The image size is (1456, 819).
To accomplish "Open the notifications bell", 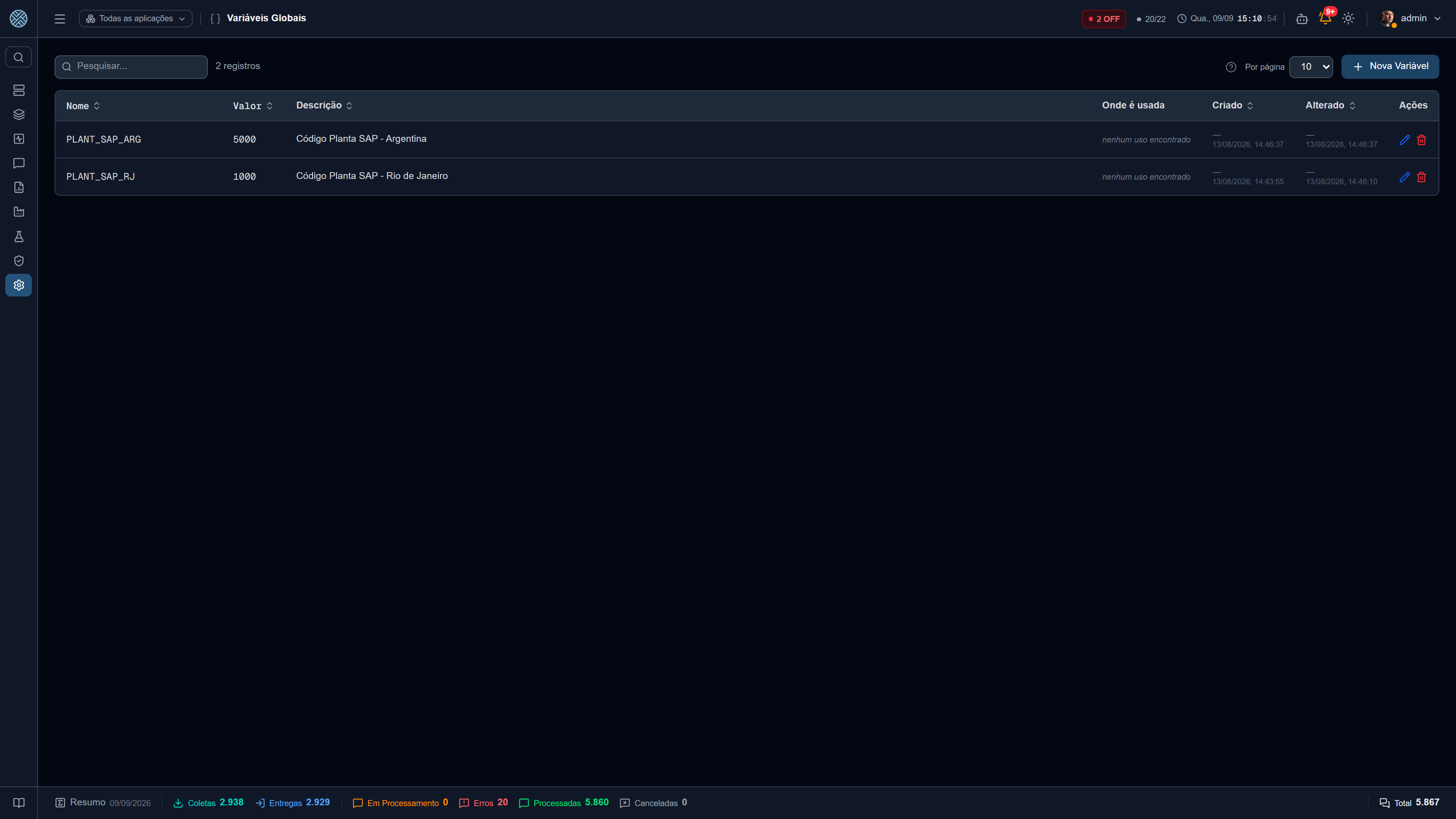I will pyautogui.click(x=1325, y=18).
